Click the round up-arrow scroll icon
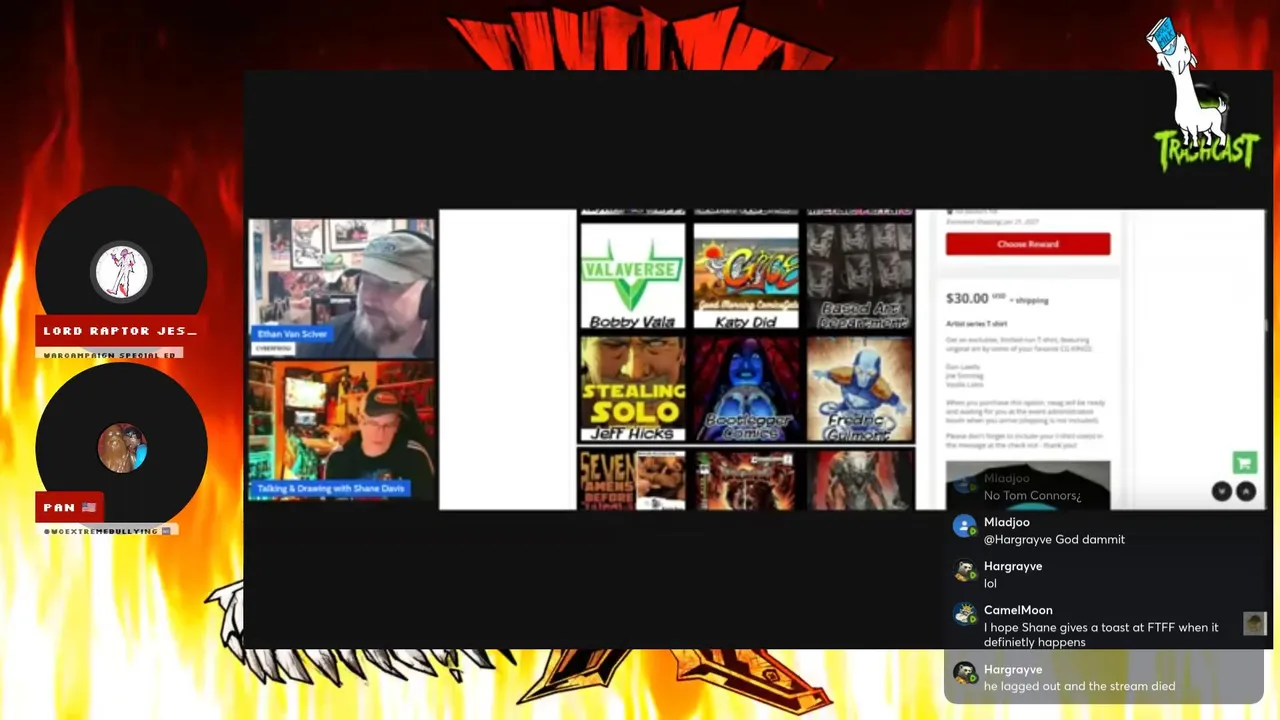 (1245, 491)
